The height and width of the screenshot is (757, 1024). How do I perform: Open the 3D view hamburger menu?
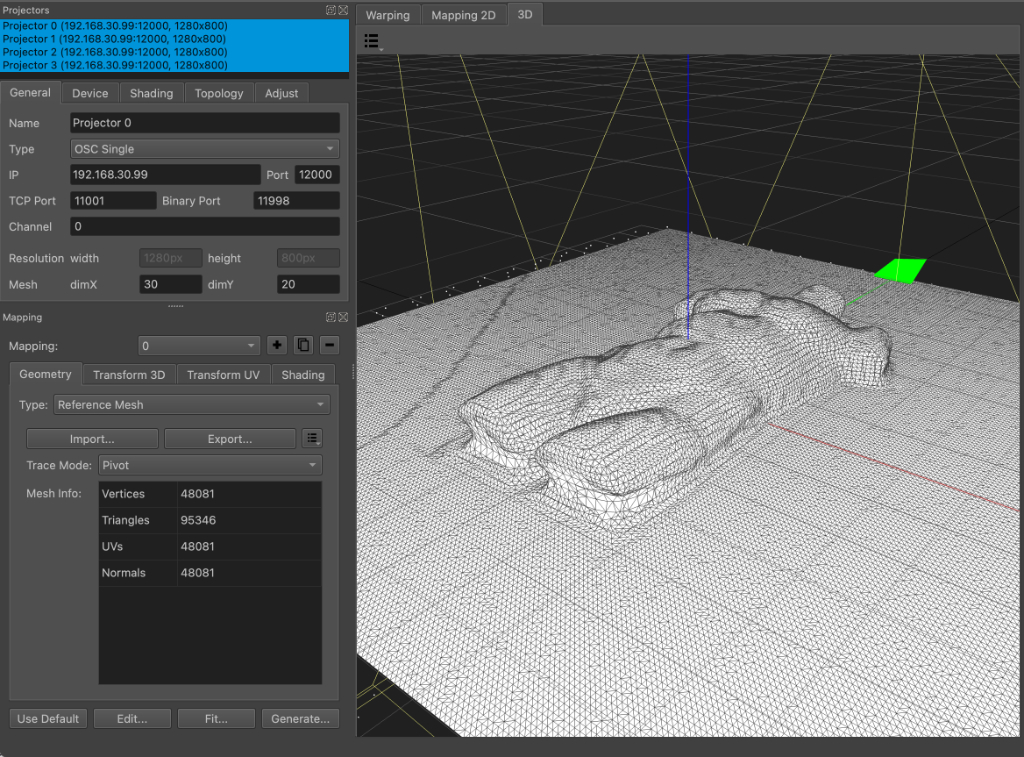point(372,41)
